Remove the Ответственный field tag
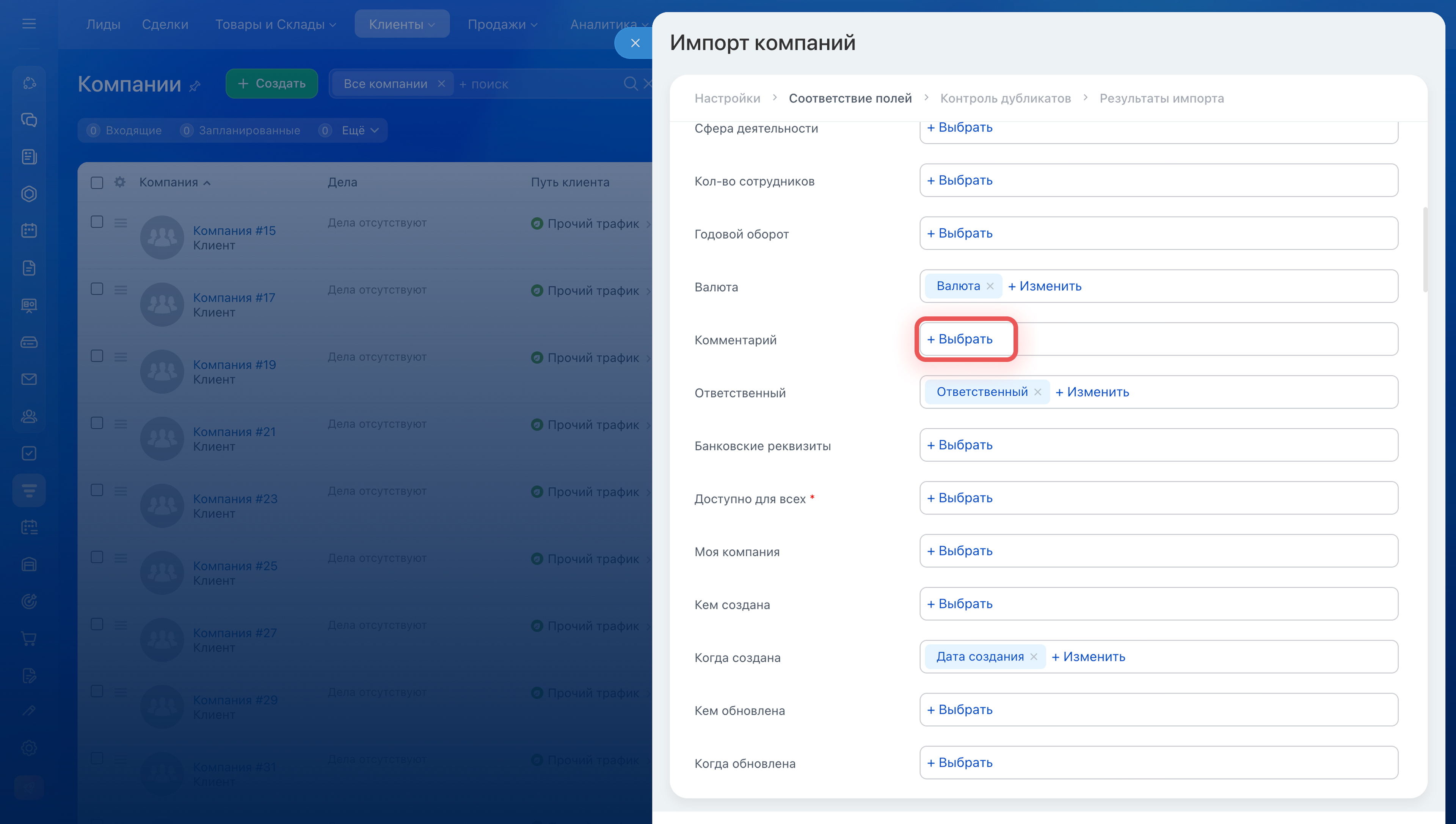This screenshot has height=824, width=1456. coord(1037,392)
